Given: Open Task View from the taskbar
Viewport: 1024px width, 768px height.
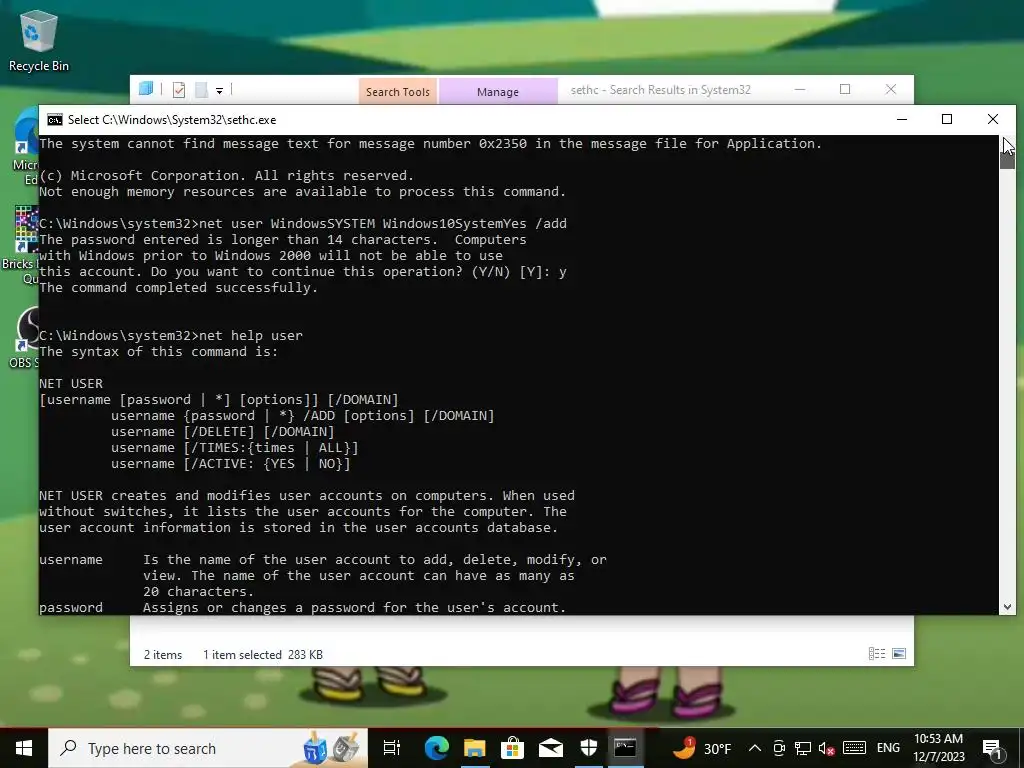Looking at the screenshot, I should pos(391,748).
